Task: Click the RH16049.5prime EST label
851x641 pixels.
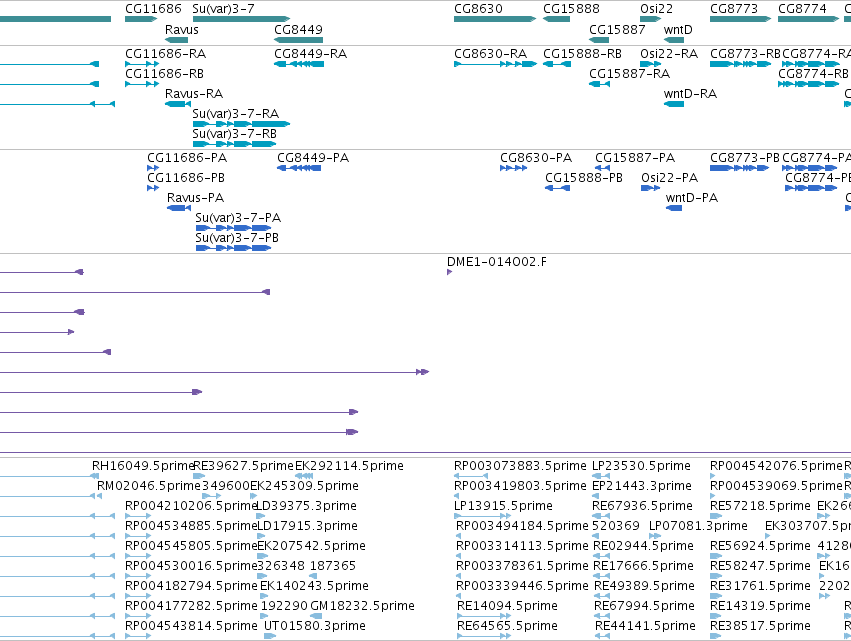Action: (x=143, y=466)
